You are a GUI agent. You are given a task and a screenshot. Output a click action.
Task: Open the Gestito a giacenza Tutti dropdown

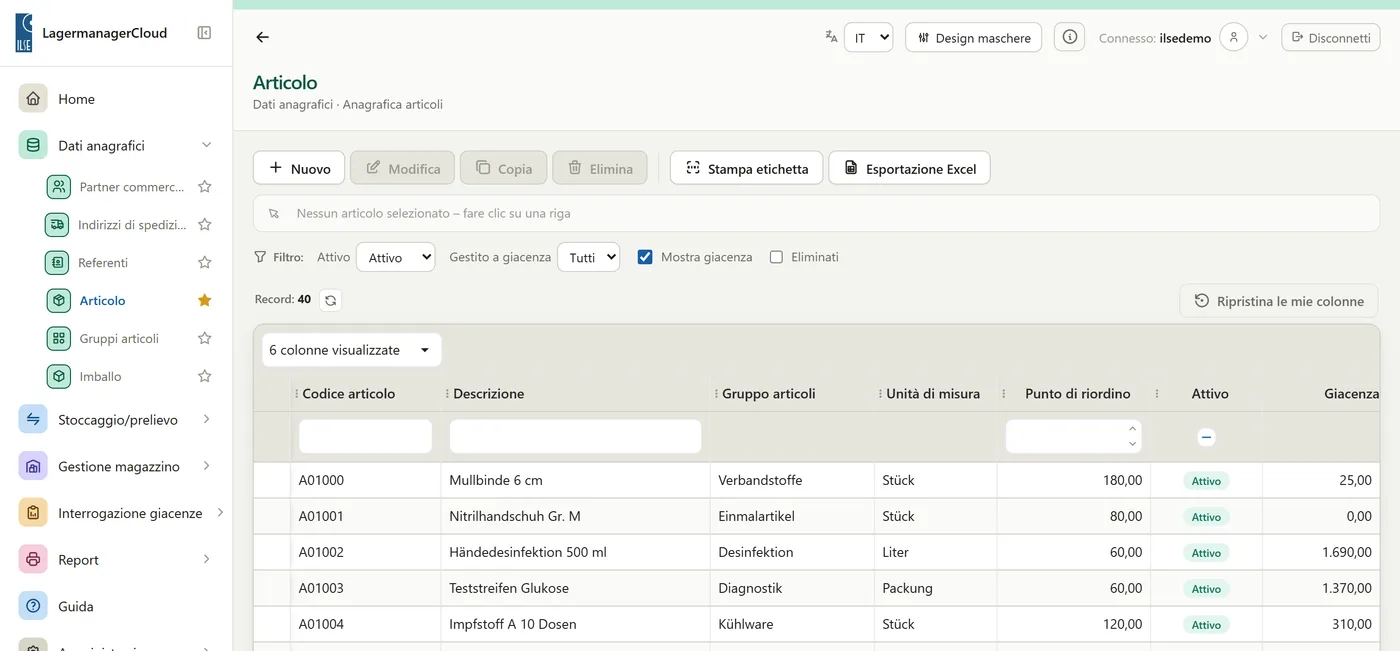pos(588,257)
